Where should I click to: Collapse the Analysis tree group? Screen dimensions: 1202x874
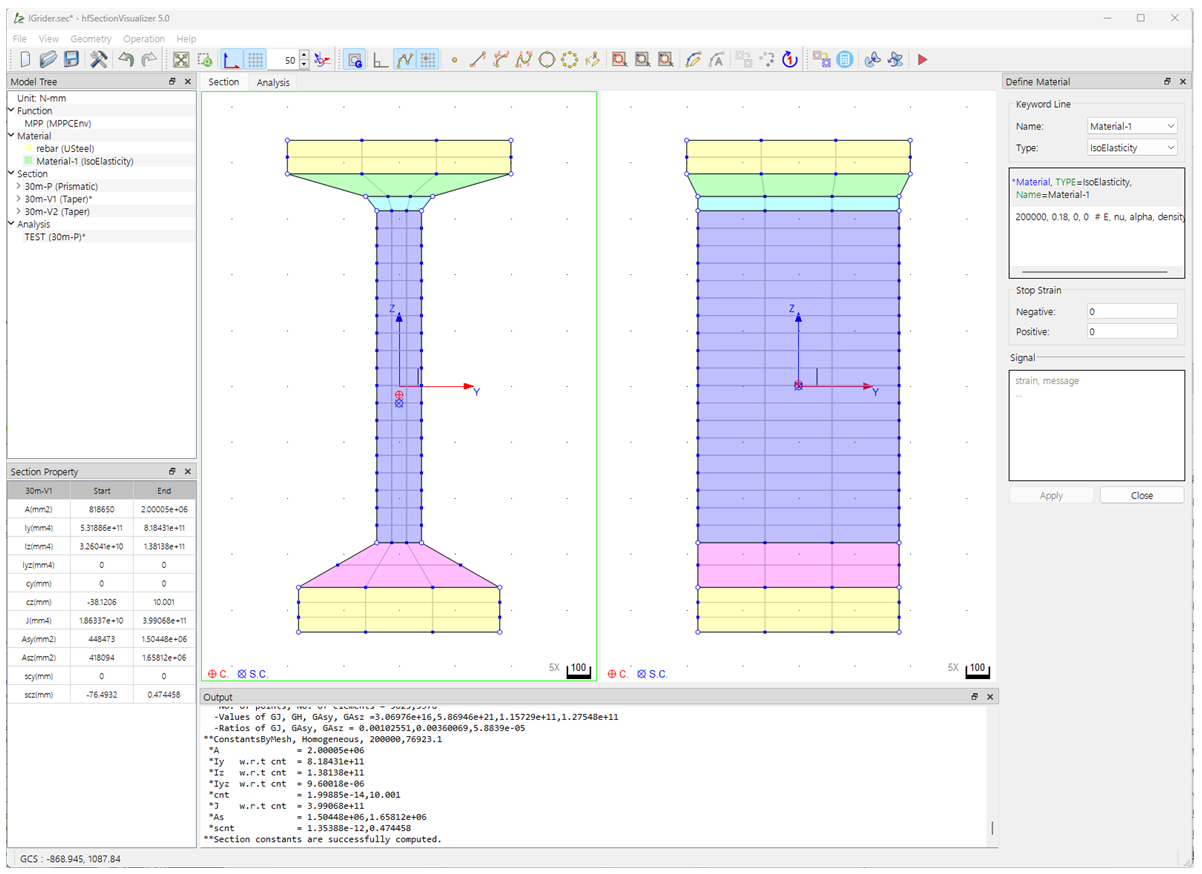[x=12, y=225]
